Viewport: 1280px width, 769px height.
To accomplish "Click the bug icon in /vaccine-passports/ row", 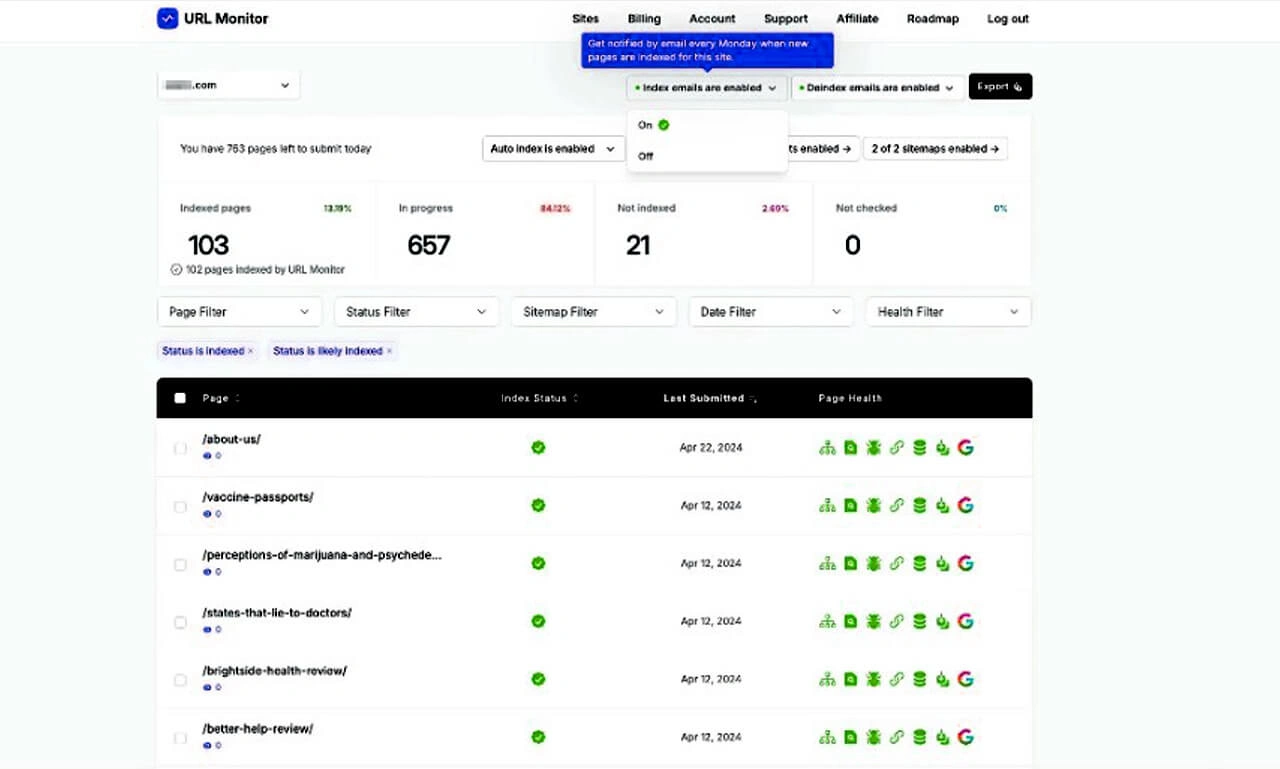I will pyautogui.click(x=873, y=506).
